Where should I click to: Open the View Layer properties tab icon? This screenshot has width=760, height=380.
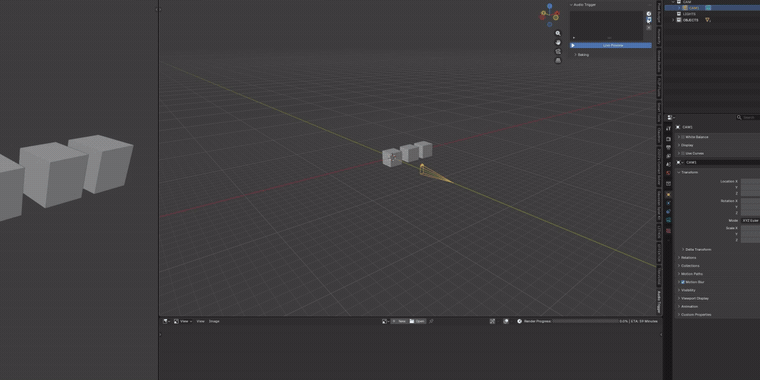pos(668,156)
